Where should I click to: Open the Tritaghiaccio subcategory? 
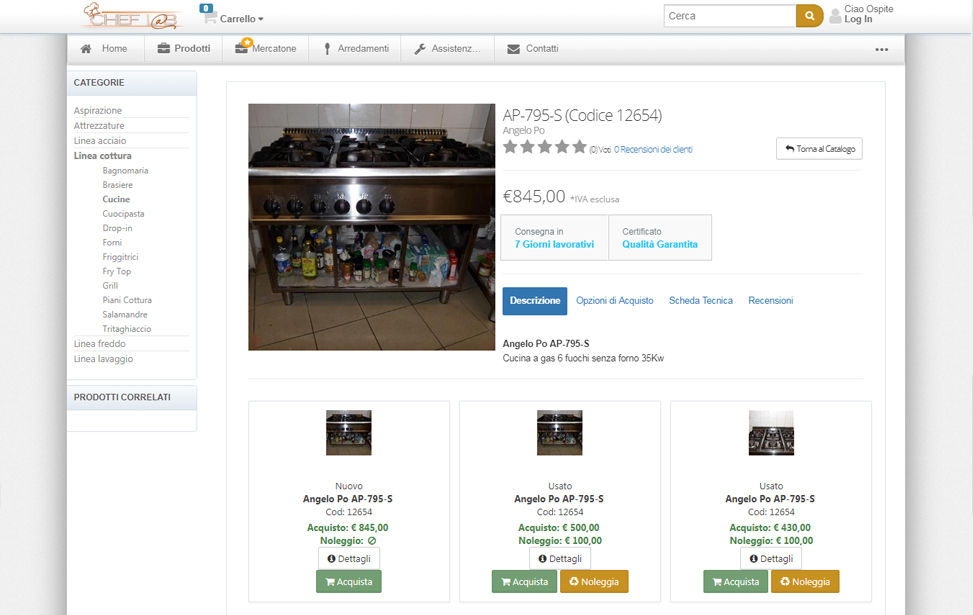click(127, 329)
